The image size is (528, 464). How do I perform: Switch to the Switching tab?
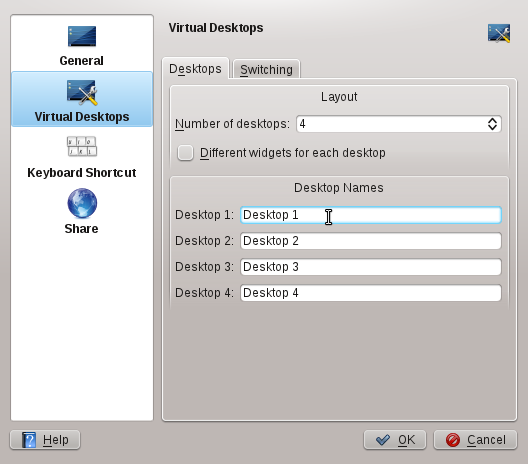pos(266,69)
